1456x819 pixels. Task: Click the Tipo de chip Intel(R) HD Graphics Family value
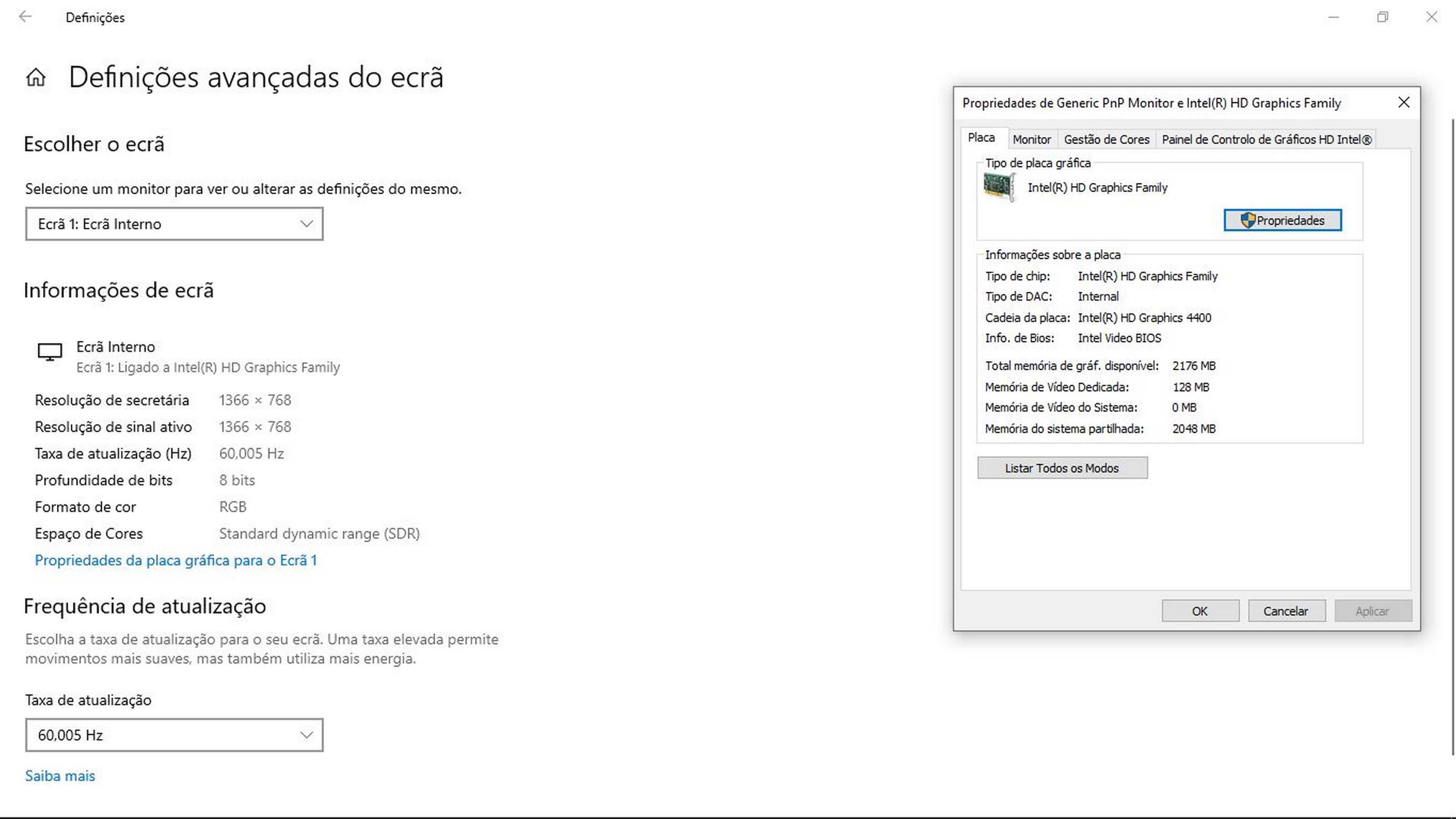point(1147,276)
